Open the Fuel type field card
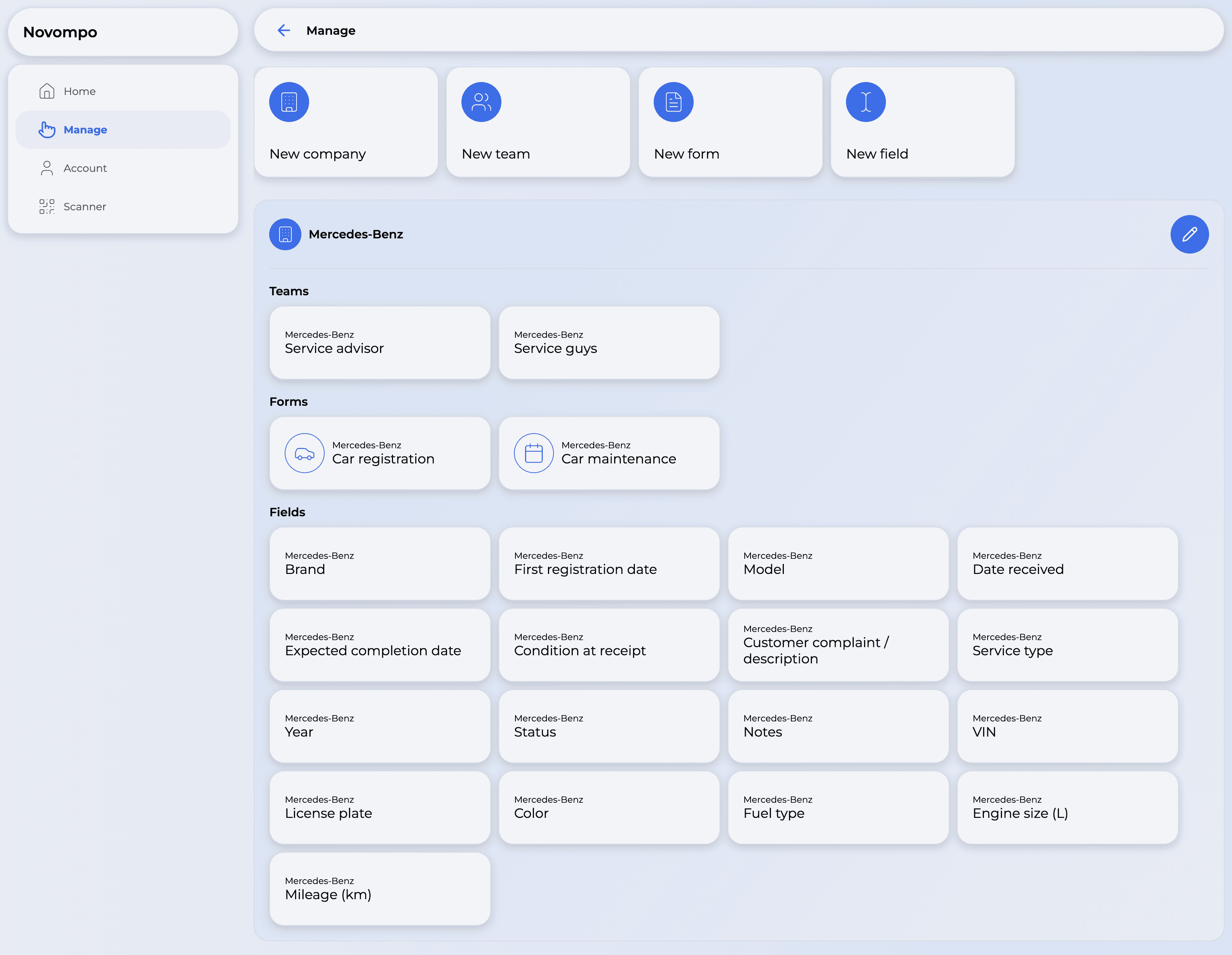 [838, 807]
